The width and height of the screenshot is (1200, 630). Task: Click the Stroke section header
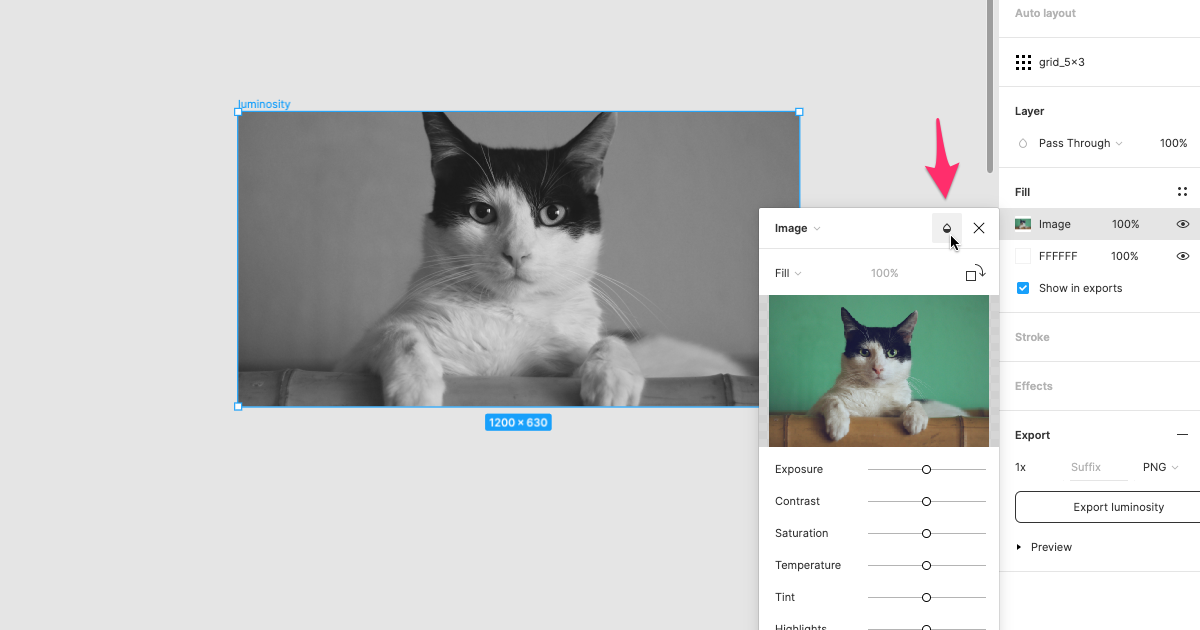tap(1032, 337)
